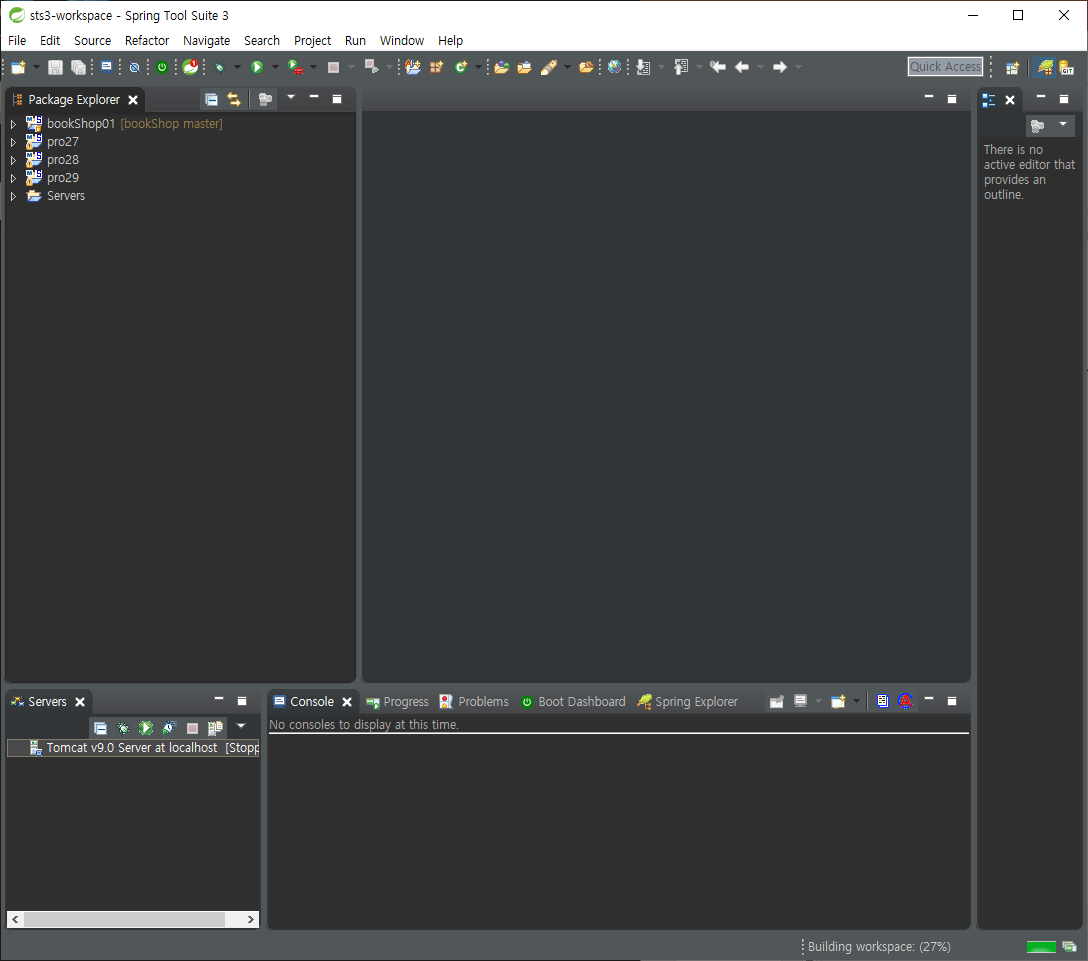The width and height of the screenshot is (1088, 961).
Task: Expand the pro27 project
Action: pyautogui.click(x=13, y=142)
